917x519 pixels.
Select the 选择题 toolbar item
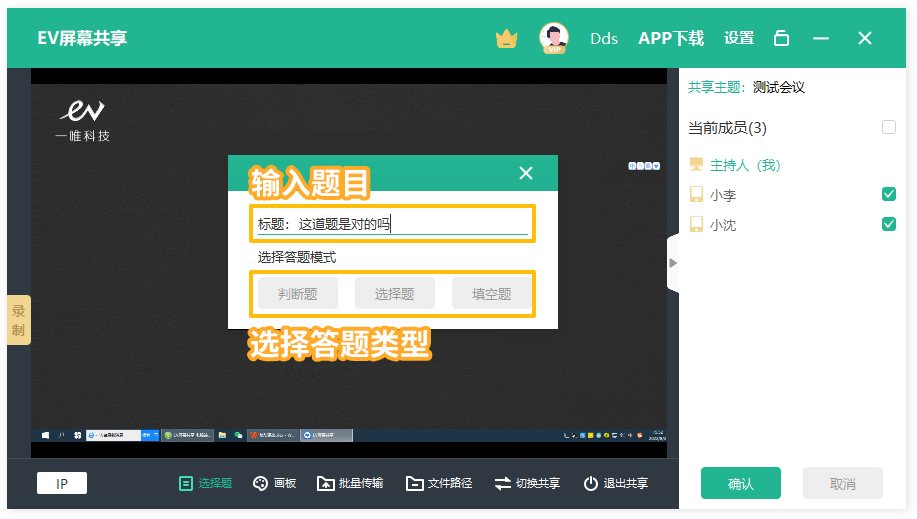click(x=205, y=483)
